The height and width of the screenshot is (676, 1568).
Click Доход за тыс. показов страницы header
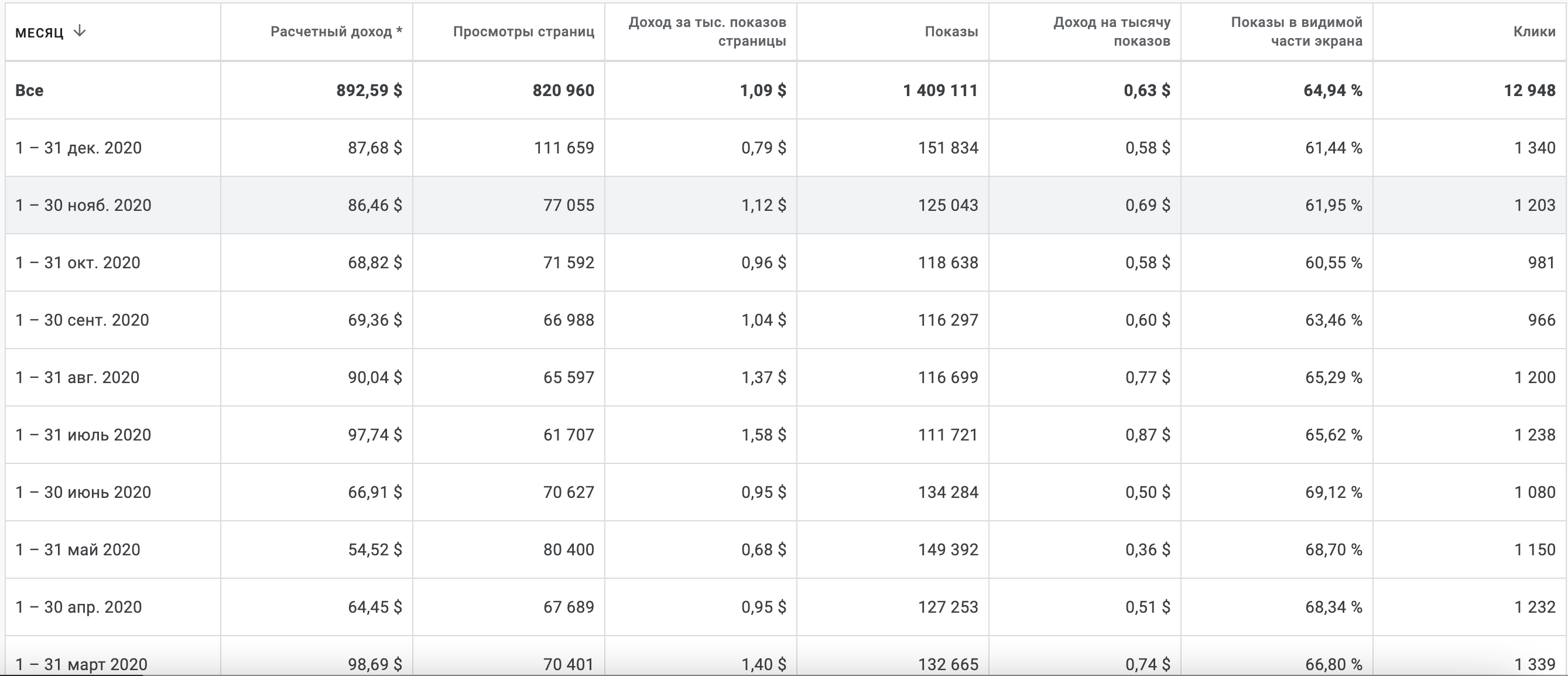tap(707, 32)
